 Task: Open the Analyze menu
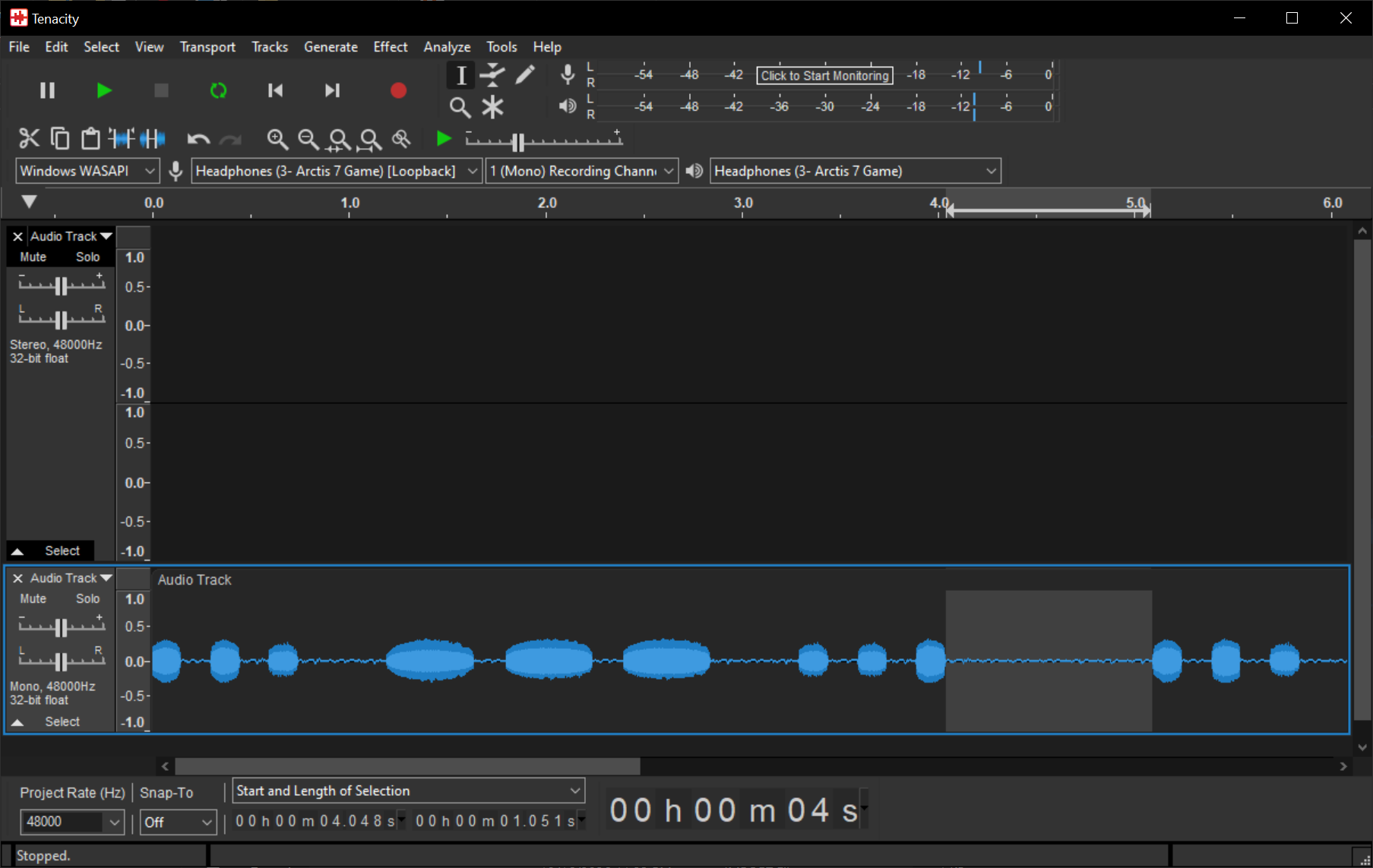447,47
